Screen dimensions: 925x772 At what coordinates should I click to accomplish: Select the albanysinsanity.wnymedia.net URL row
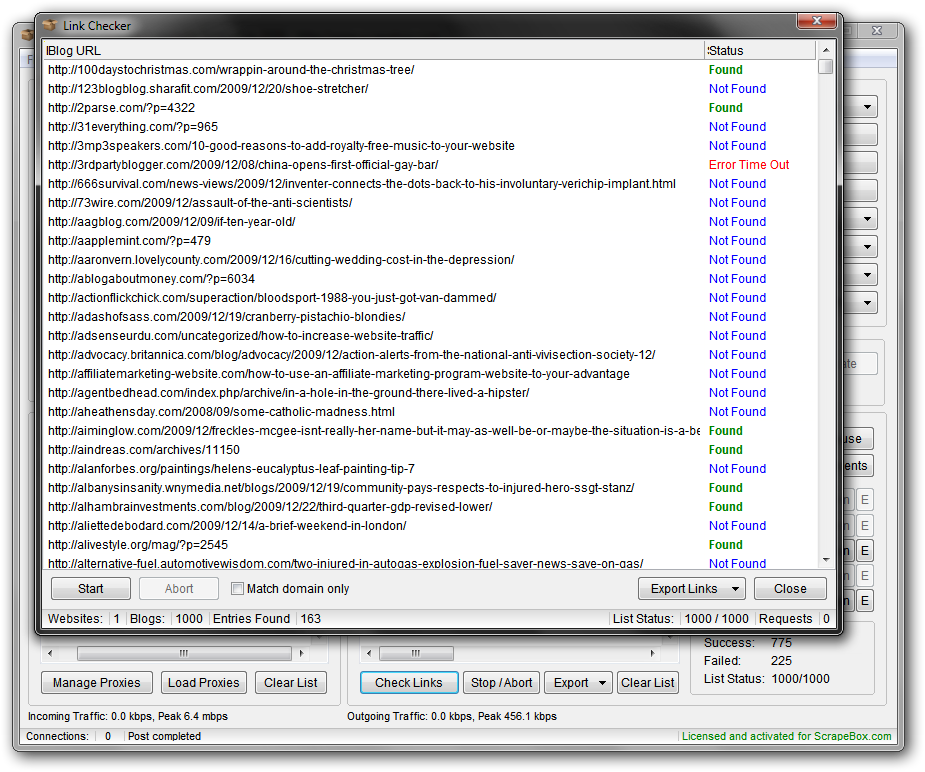point(429,487)
